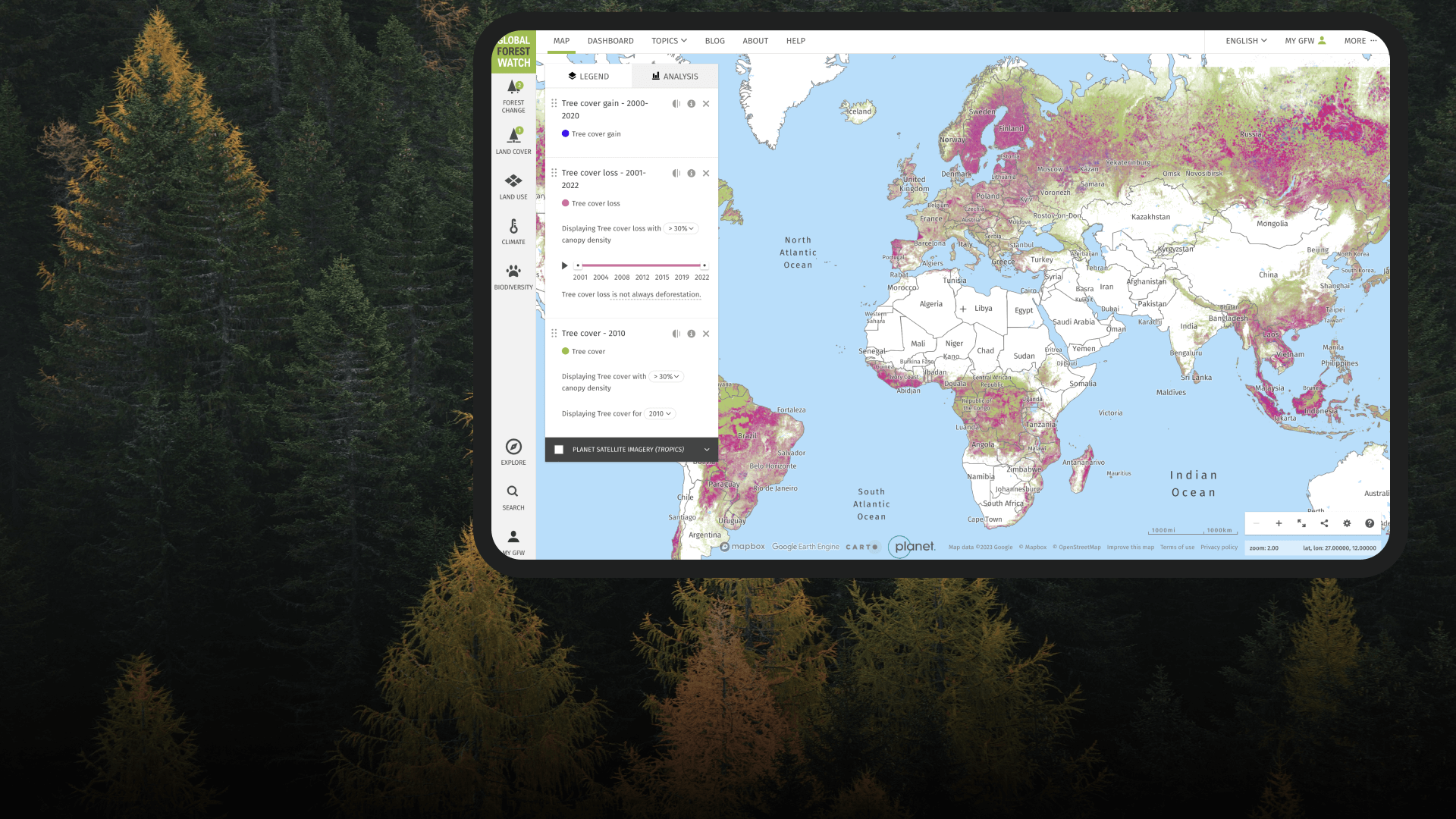
Task: Open the Privacy policy link
Action: 1219,547
